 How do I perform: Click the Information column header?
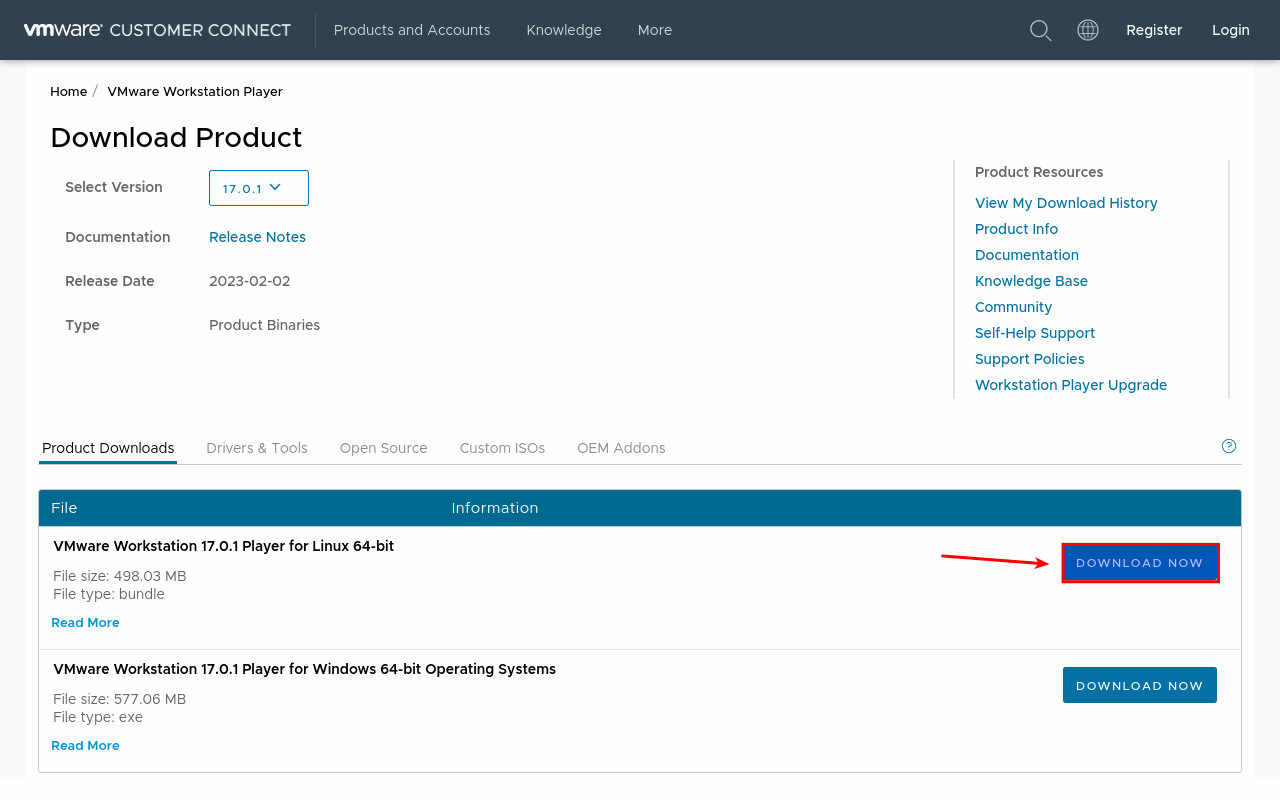point(495,508)
